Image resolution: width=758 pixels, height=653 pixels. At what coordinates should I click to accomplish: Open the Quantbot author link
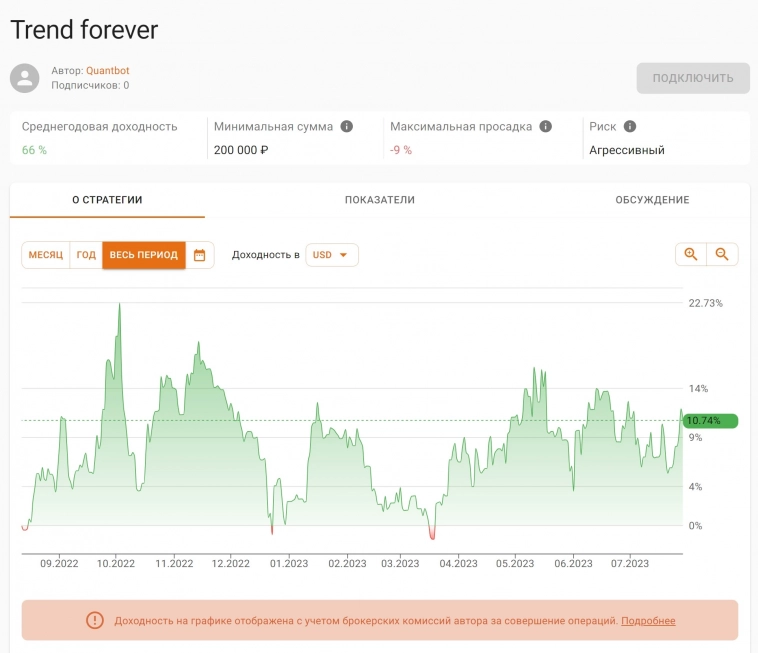pyautogui.click(x=107, y=71)
